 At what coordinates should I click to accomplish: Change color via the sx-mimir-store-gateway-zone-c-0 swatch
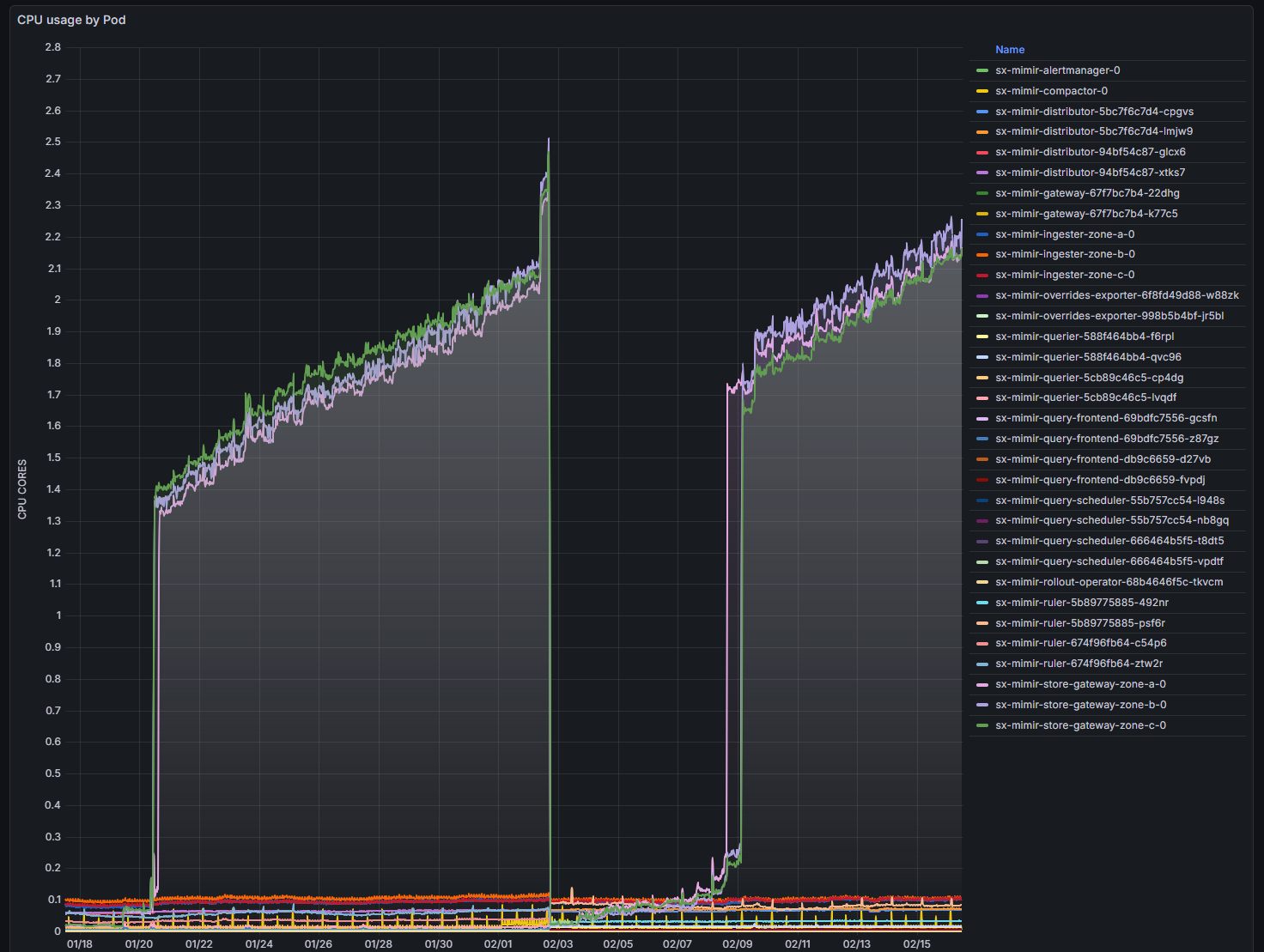(x=982, y=726)
